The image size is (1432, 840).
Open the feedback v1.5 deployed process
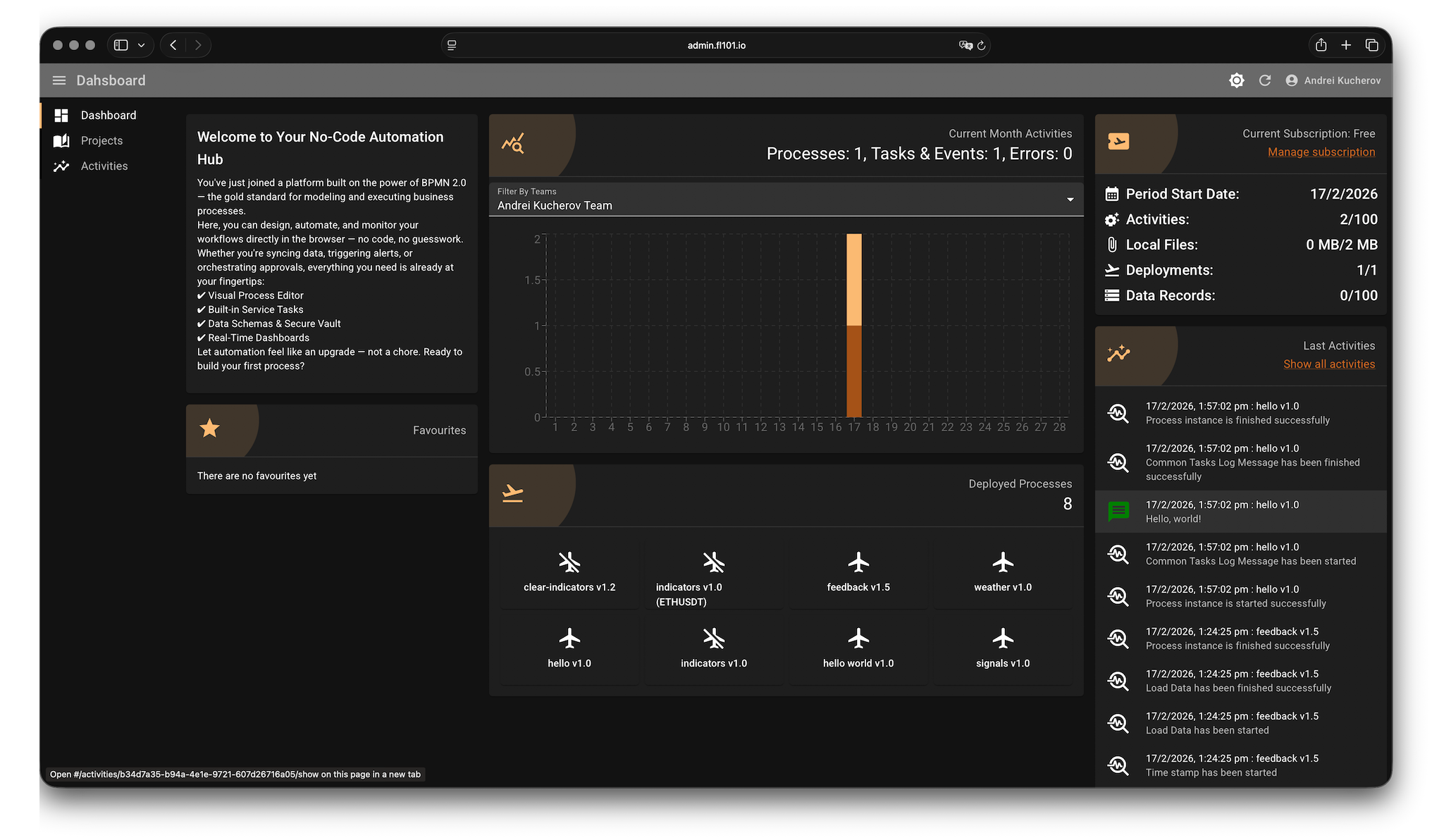858,572
